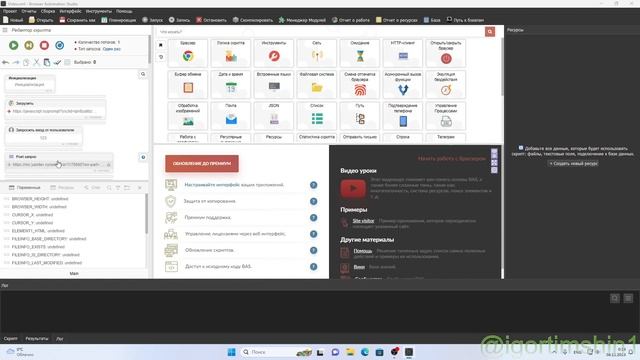This screenshot has height=360, width=640.
Task: Open the Ожидание hourglass module
Action: click(x=360, y=53)
